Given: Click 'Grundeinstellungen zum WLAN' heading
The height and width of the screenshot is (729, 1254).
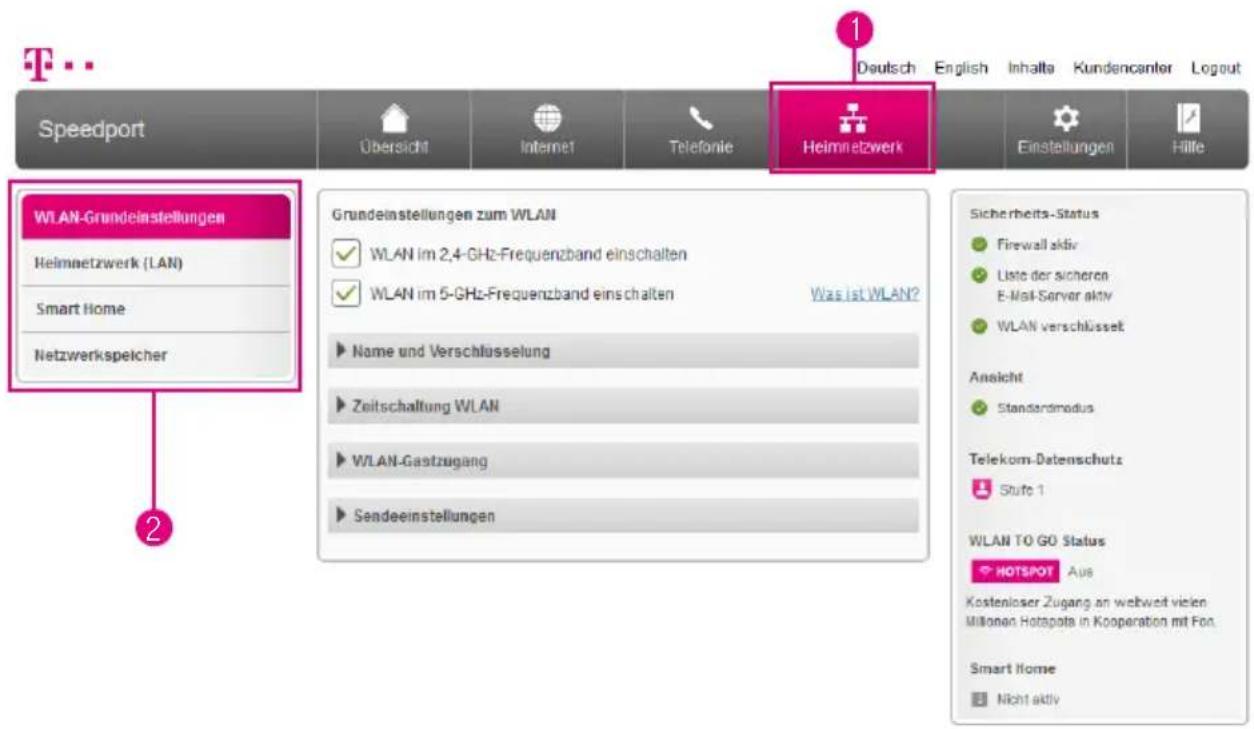Looking at the screenshot, I should tap(443, 213).
